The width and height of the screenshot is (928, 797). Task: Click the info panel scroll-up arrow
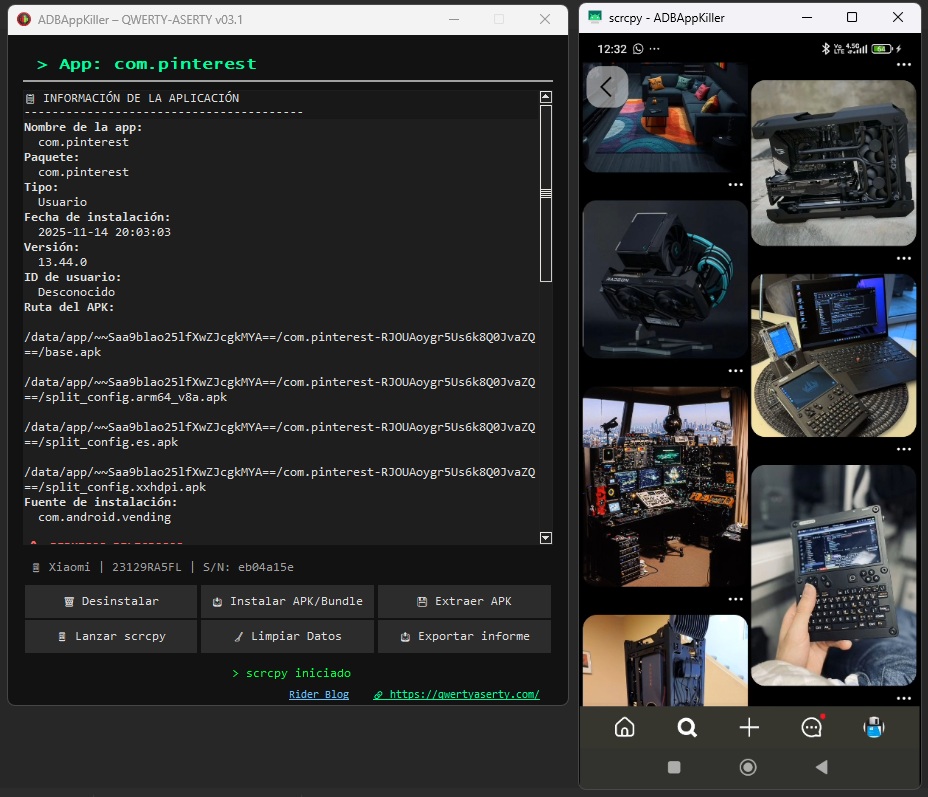[546, 97]
